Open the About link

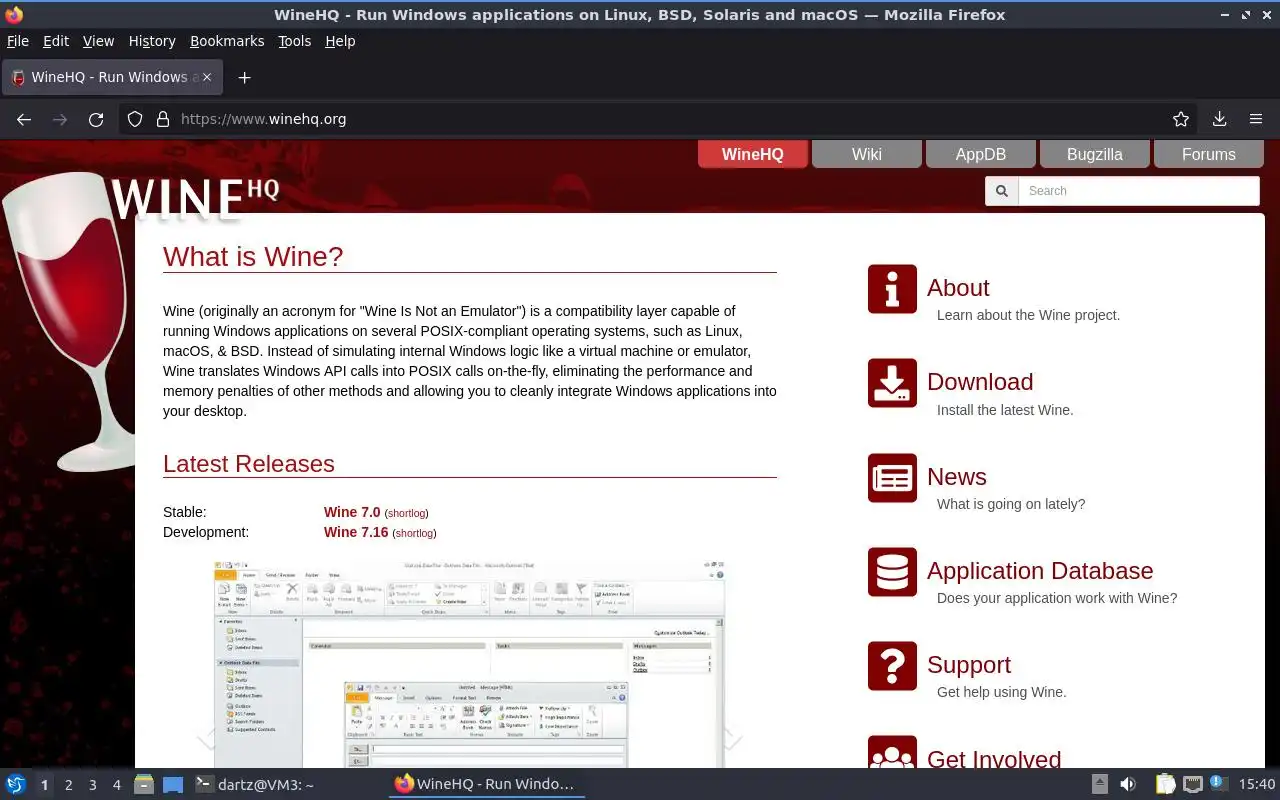pyautogui.click(x=958, y=288)
